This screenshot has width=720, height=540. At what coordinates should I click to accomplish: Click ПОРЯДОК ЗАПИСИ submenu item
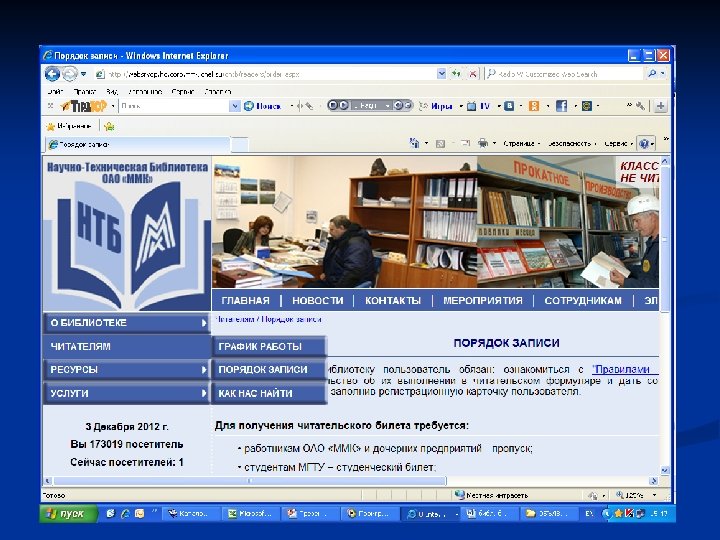coord(269,370)
